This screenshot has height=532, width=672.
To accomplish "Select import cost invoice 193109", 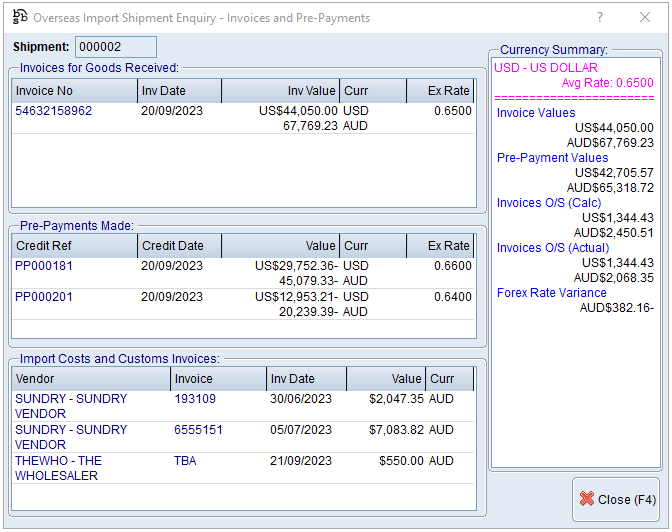I will tap(195, 399).
